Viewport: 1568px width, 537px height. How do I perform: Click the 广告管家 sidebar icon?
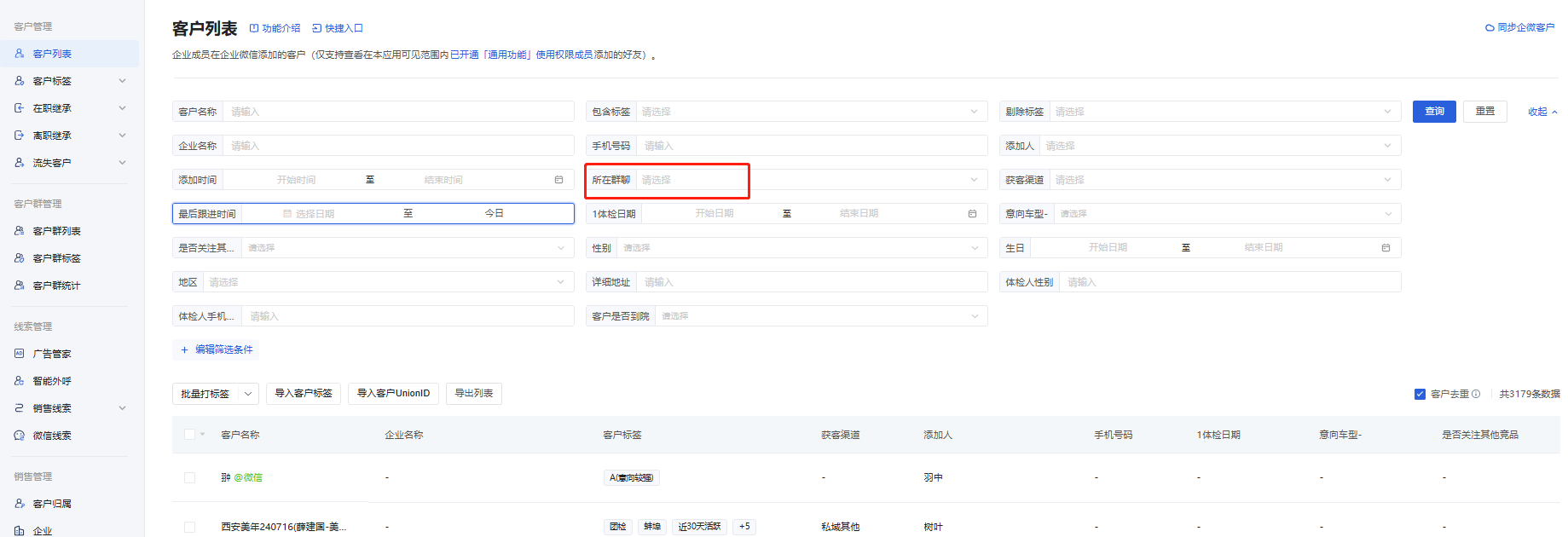coord(20,354)
